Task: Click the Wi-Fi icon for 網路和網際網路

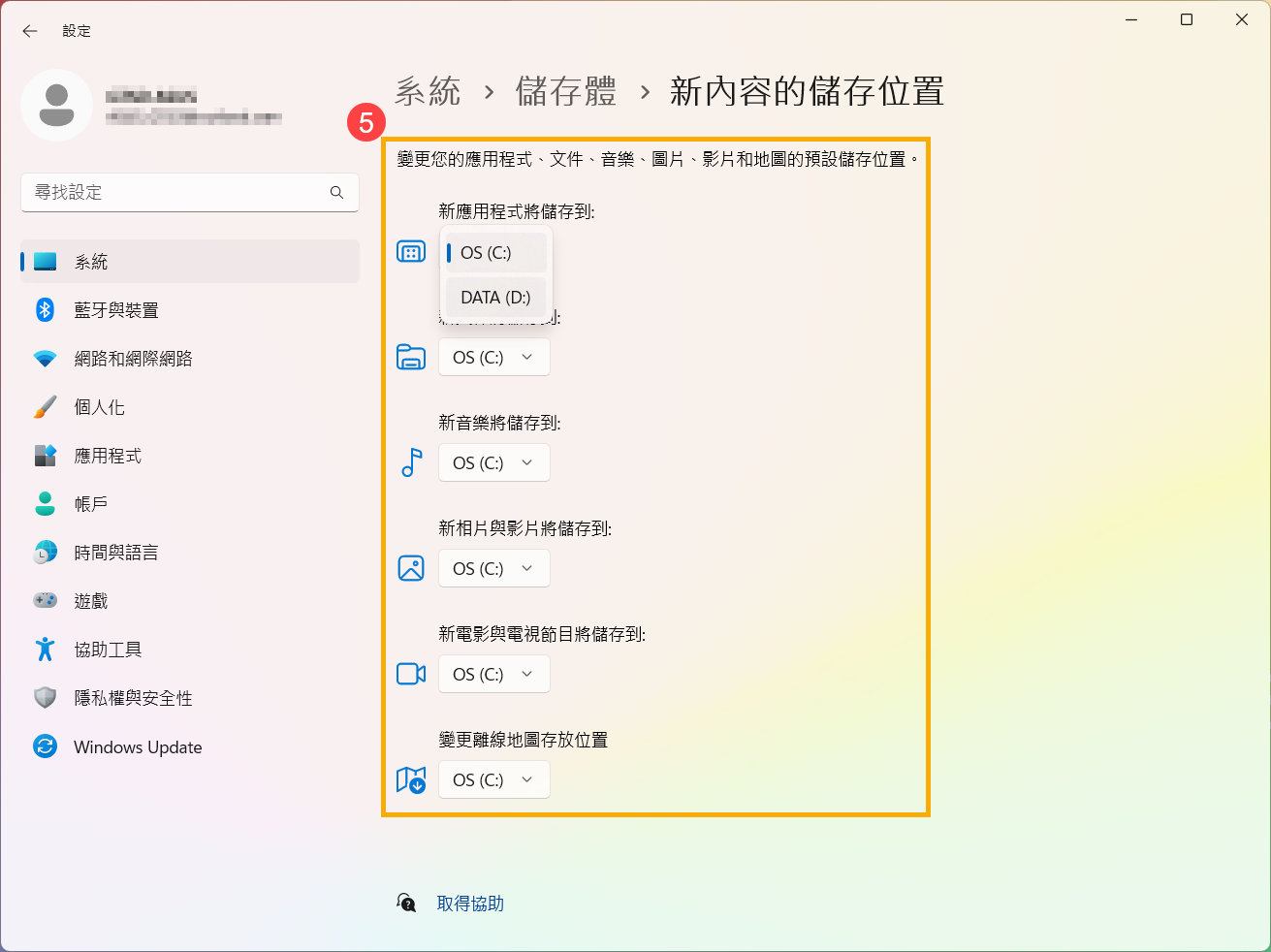Action: 46,359
